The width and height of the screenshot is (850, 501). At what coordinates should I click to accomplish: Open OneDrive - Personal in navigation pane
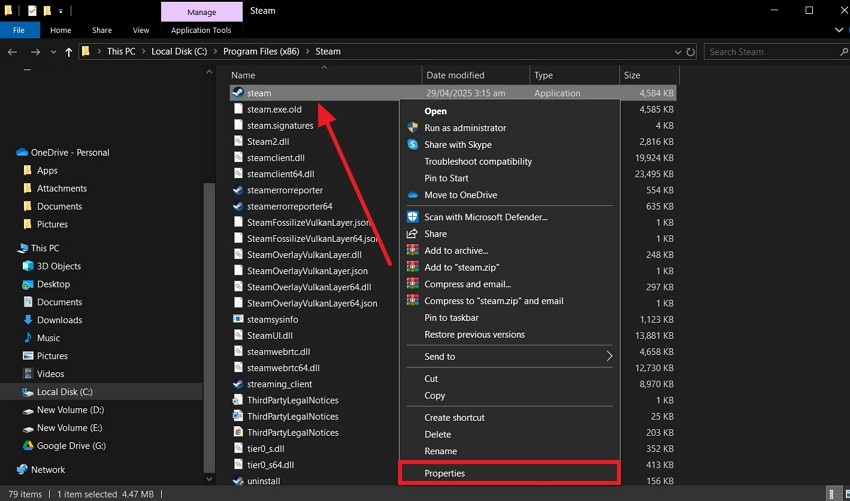click(x=70, y=152)
